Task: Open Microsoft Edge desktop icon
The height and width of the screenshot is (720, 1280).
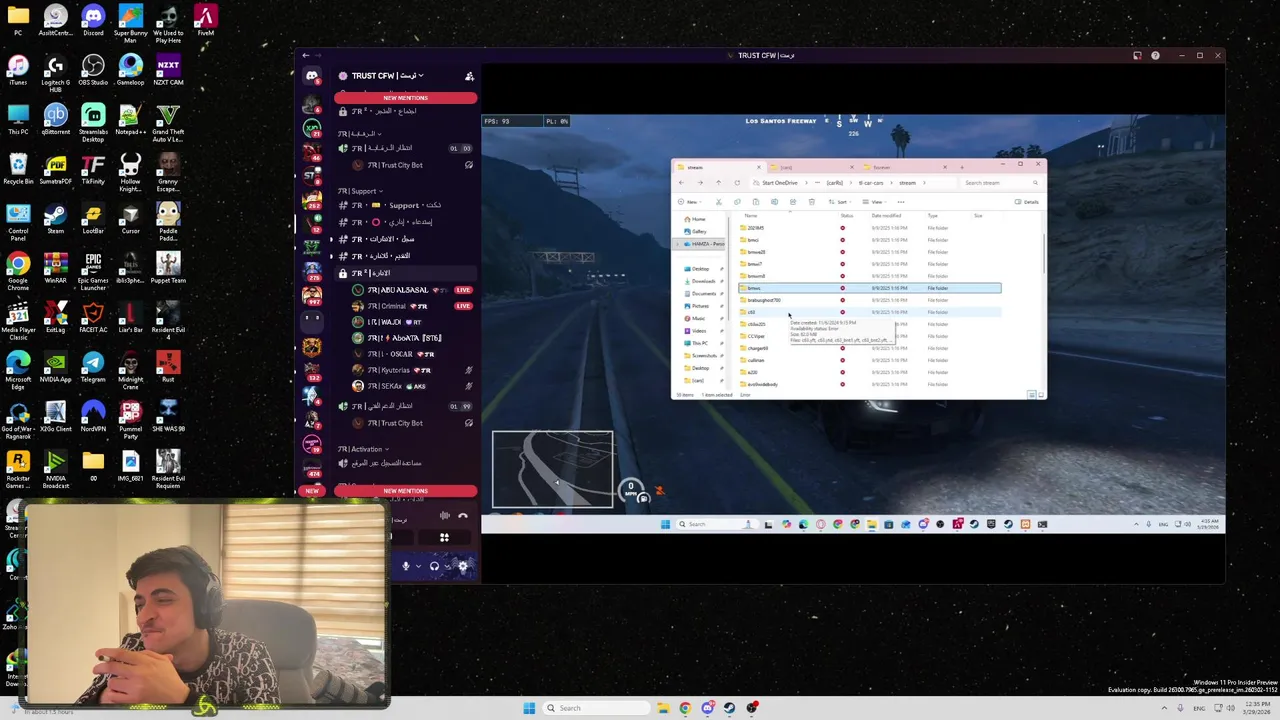Action: tap(18, 370)
